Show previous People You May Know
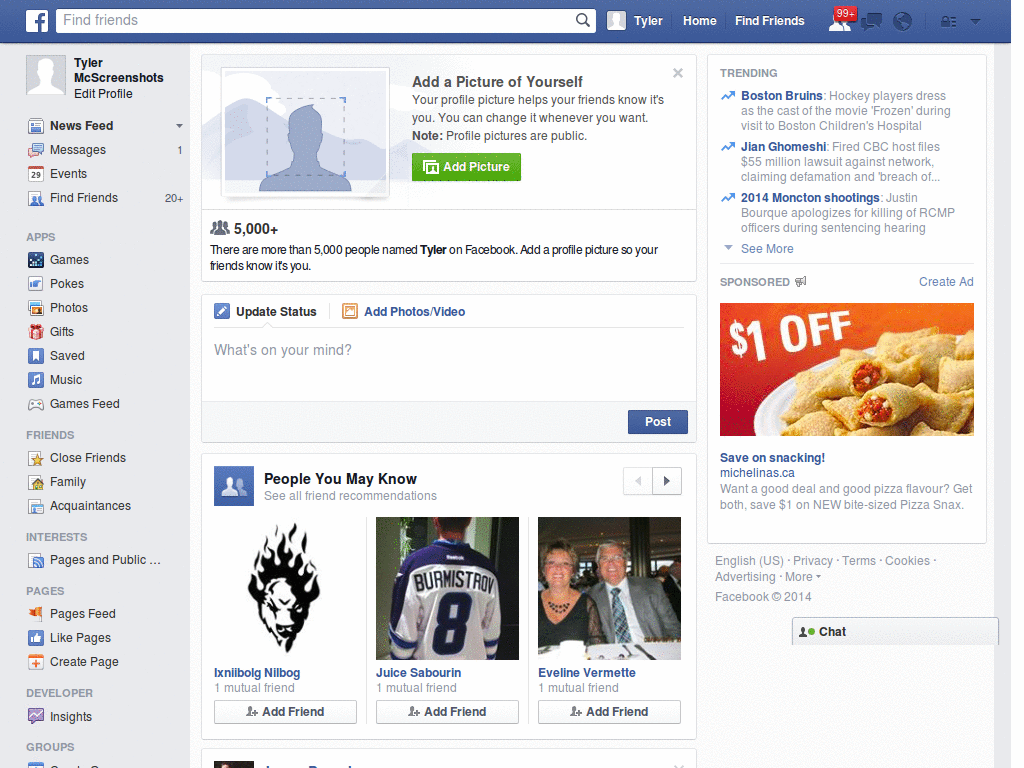 [638, 481]
